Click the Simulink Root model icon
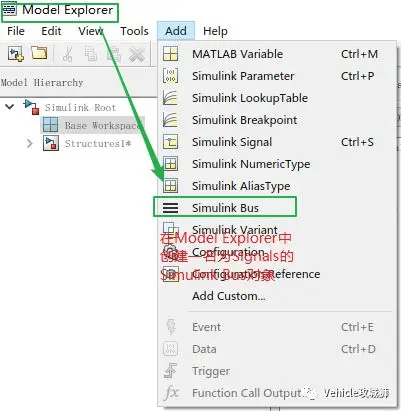This screenshot has height=411, width=401. pos(31,107)
